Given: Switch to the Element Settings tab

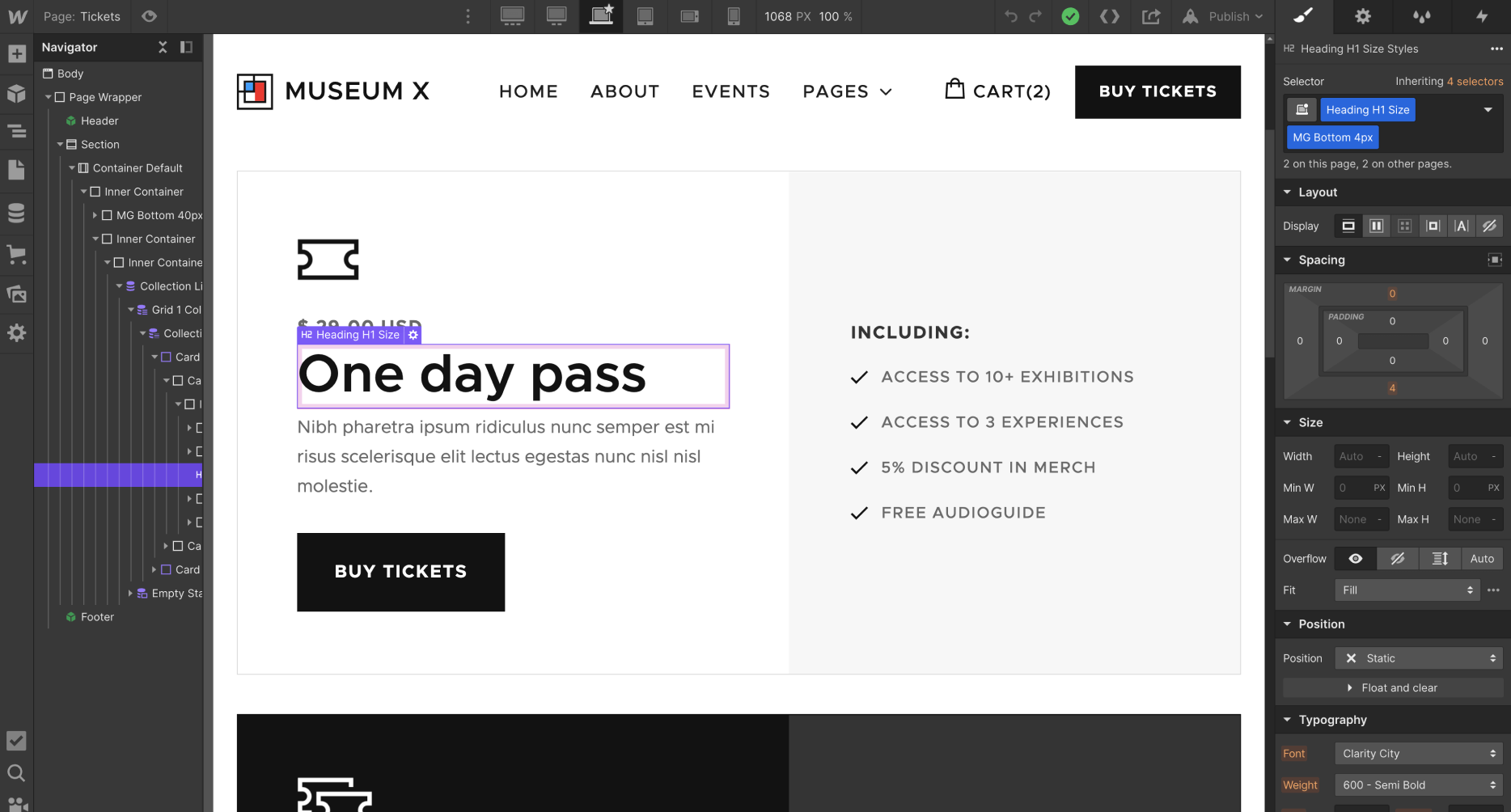Looking at the screenshot, I should point(1363,16).
